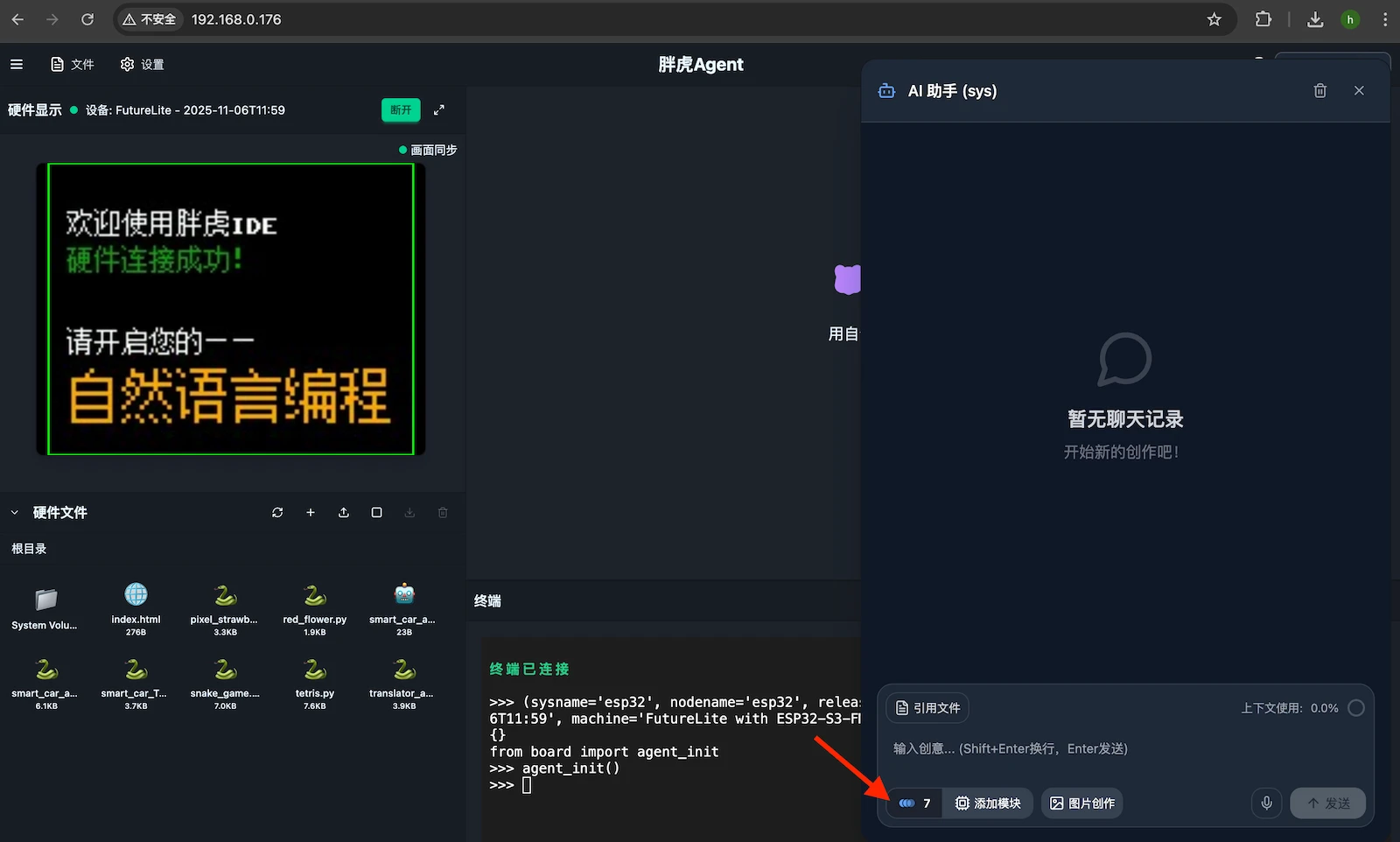Open the 引用文件 file selector
1400x842 pixels.
point(927,708)
